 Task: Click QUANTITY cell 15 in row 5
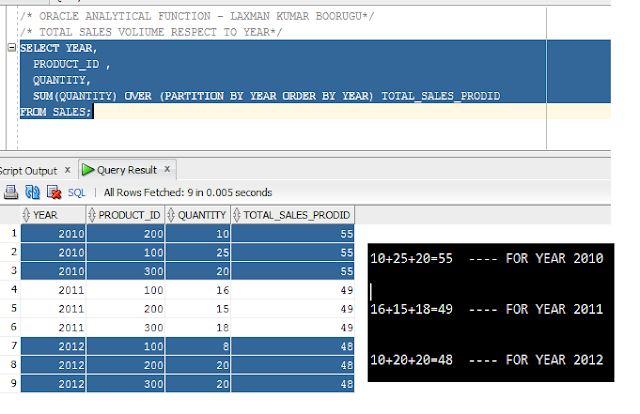[x=198, y=309]
